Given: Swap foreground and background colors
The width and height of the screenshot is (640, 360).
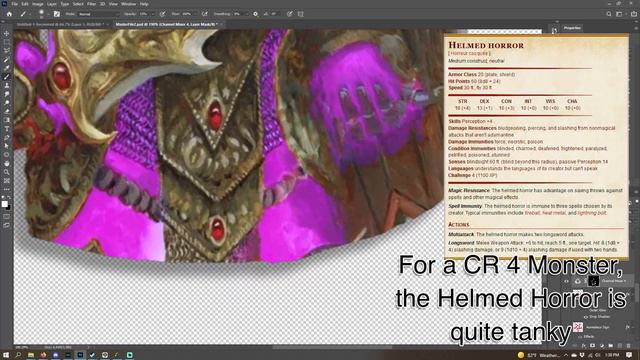Looking at the screenshot, I should click(9, 197).
